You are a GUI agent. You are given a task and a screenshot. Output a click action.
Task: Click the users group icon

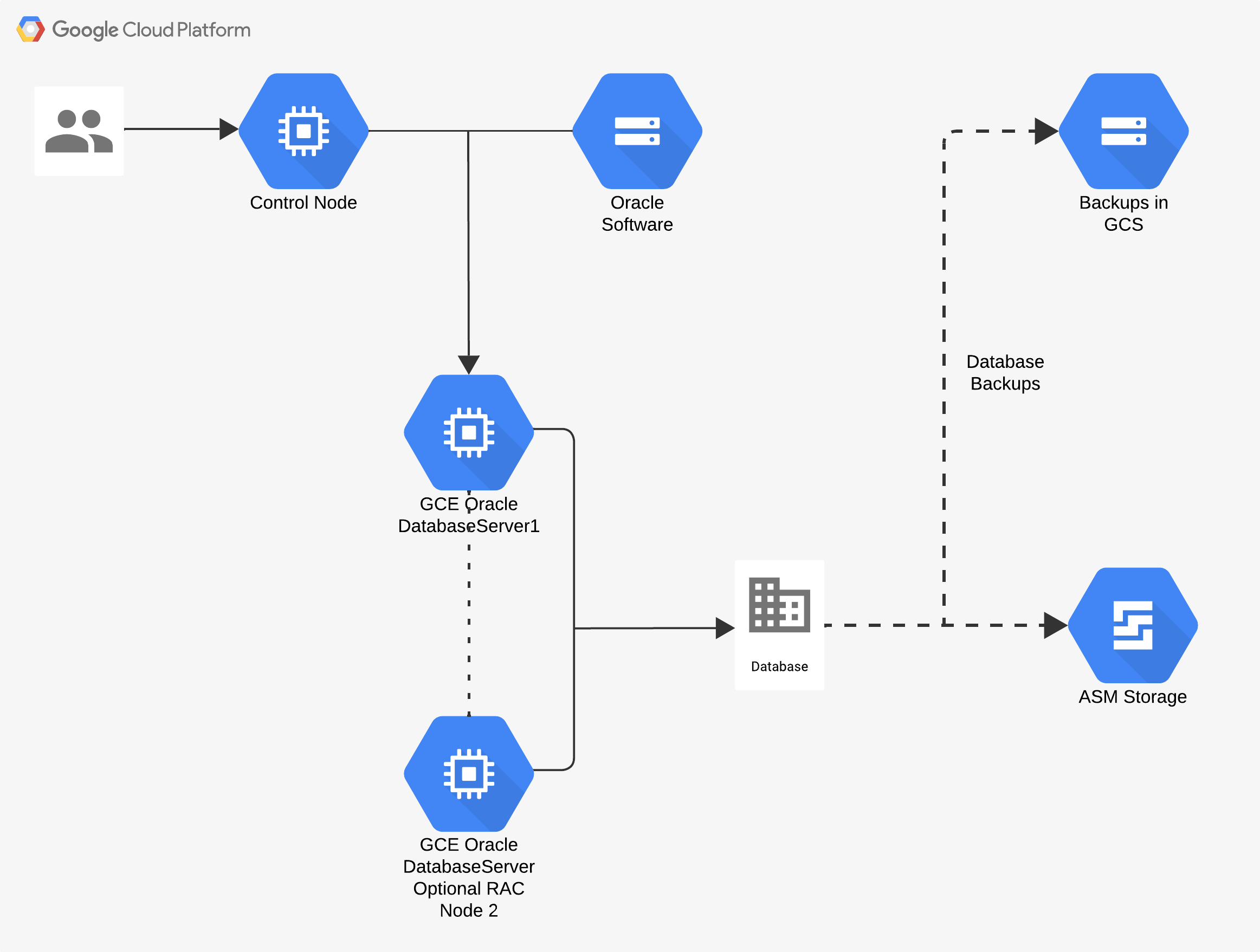(79, 132)
